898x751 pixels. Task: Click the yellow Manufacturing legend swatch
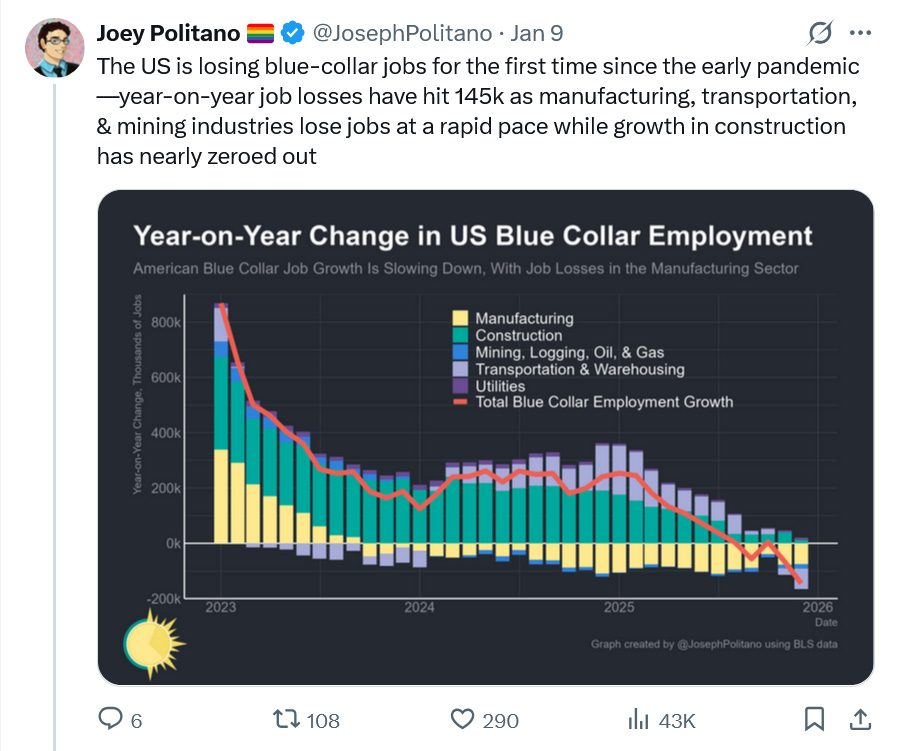[461, 319]
